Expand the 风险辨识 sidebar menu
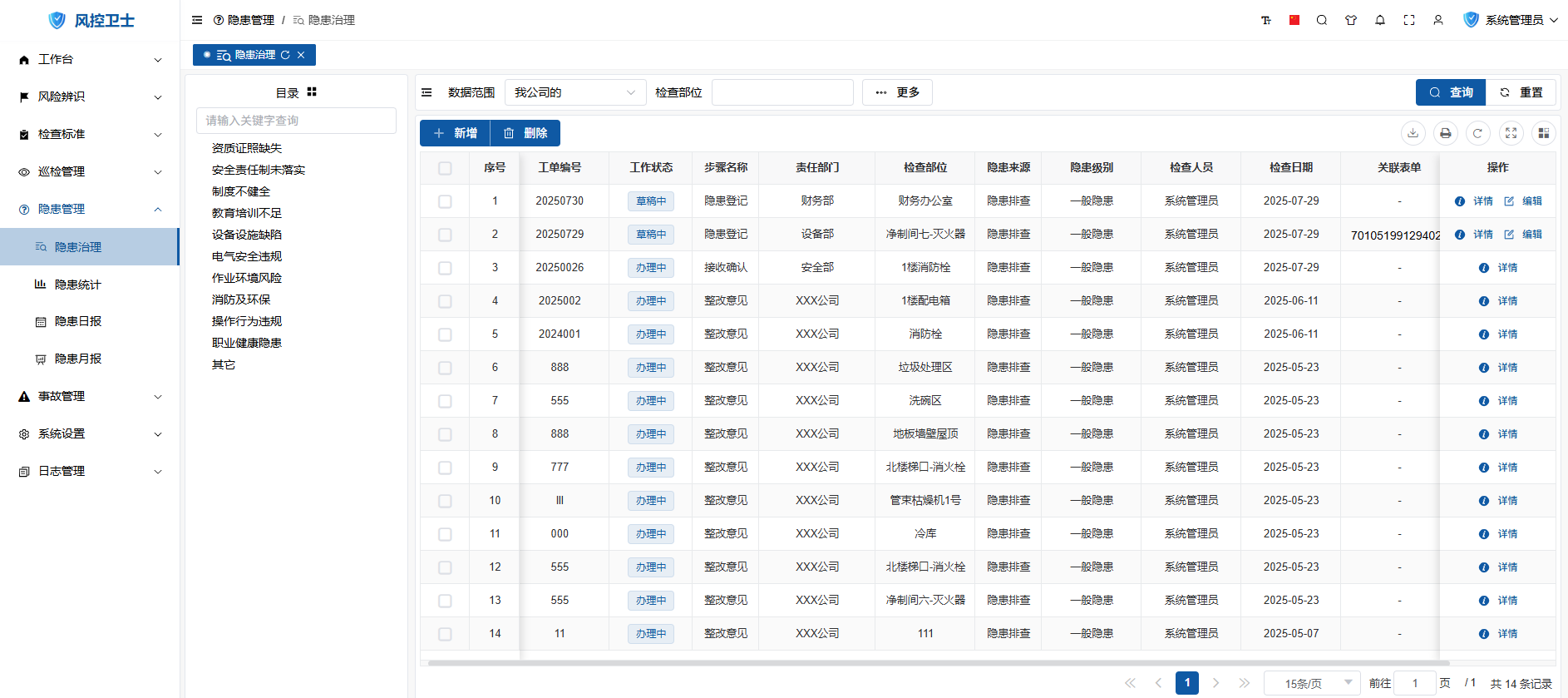Viewport: 1568px width, 698px height. (90, 97)
